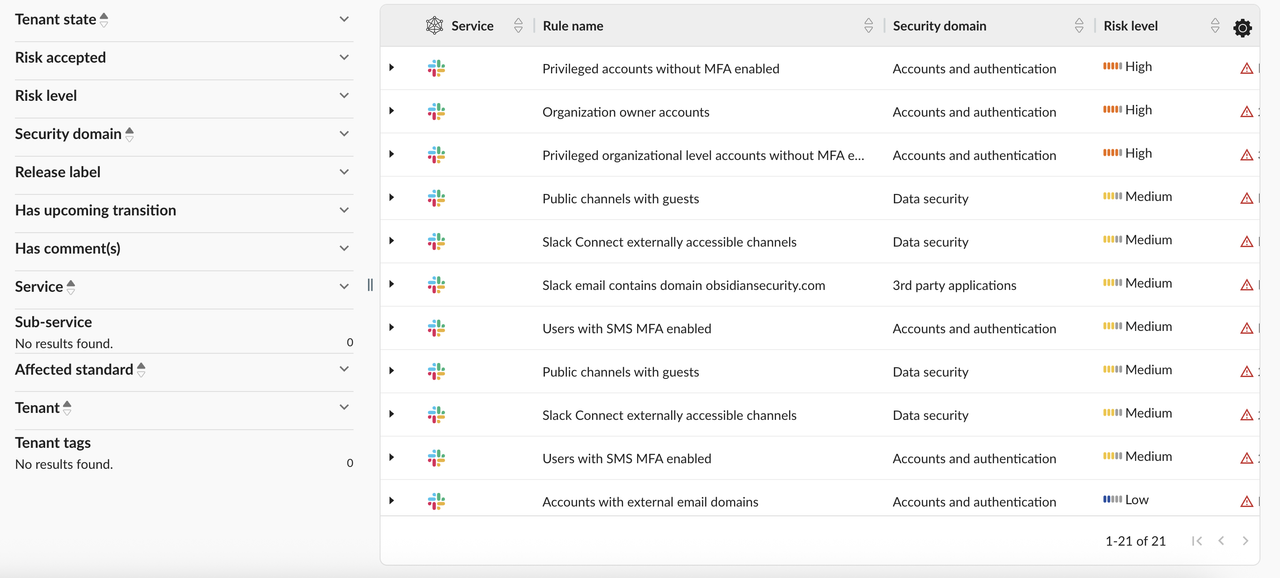1280x578 pixels.
Task: Click the High risk level indicator bars
Action: (x=1112, y=67)
